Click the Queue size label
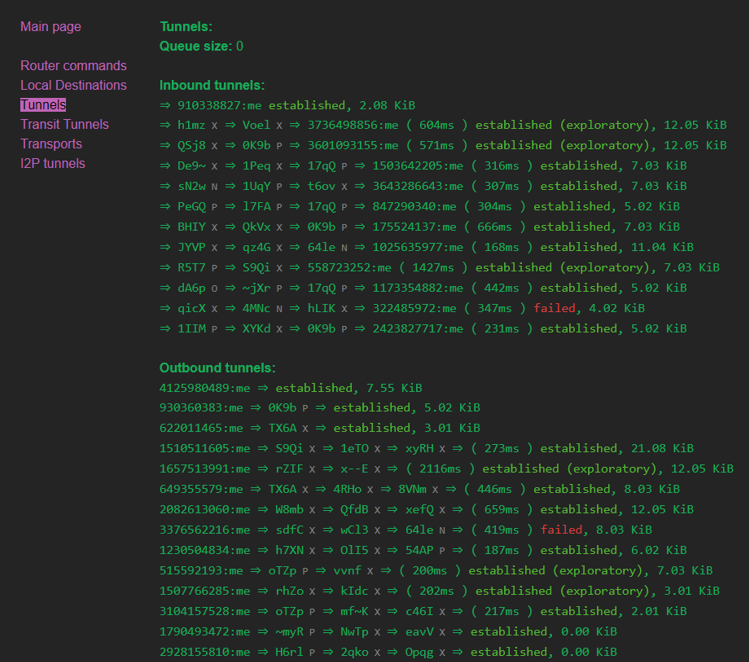Viewport: 749px width, 662px height. 195,46
